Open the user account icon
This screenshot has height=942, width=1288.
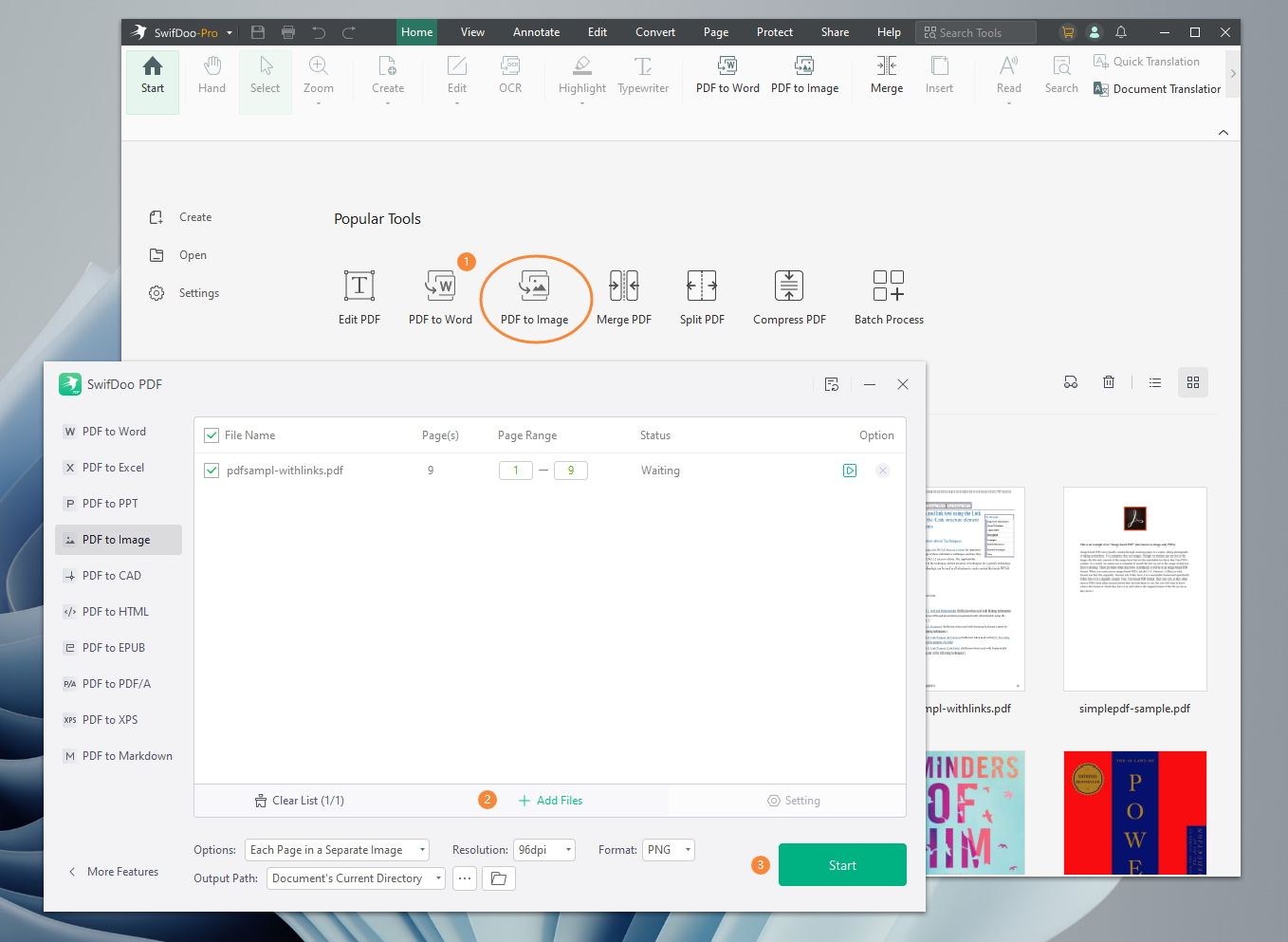(x=1095, y=32)
